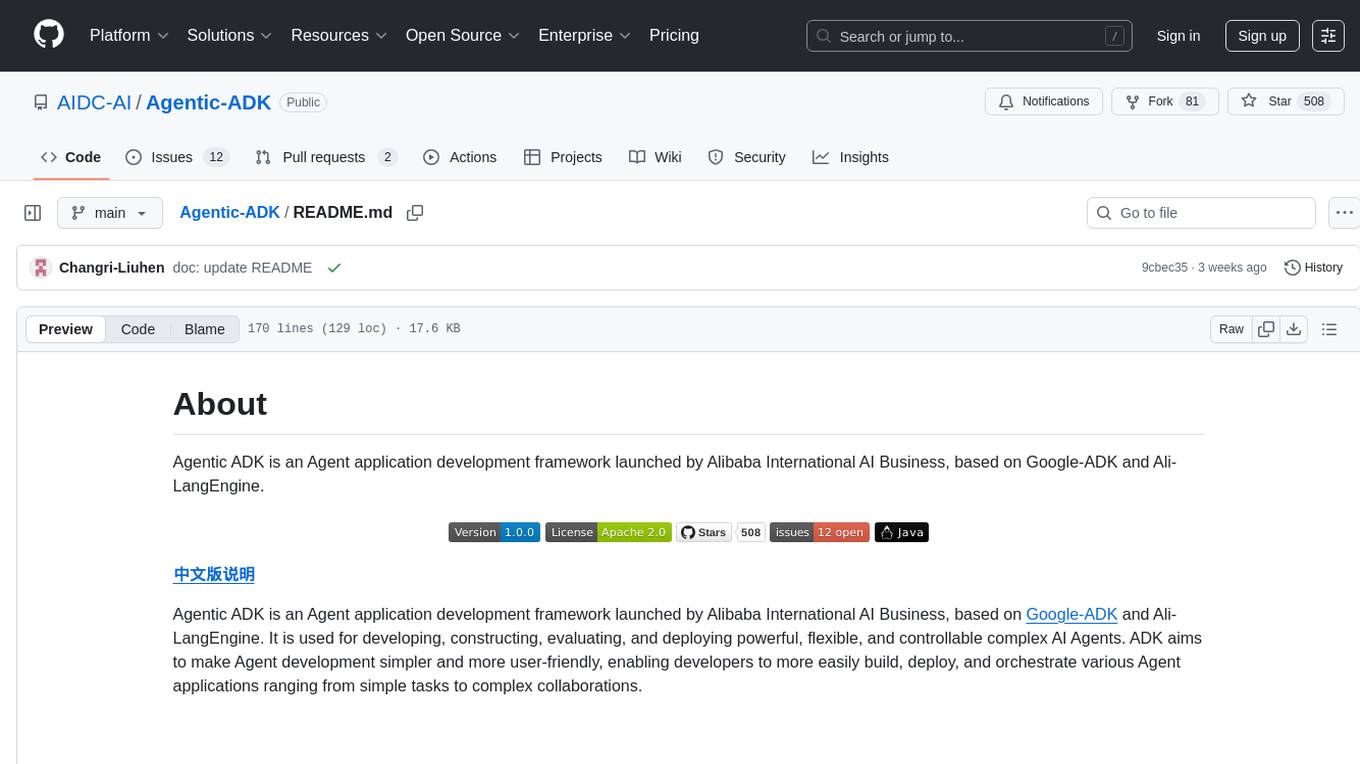Click the 508 star count badge
1360x764 pixels.
tap(751, 532)
